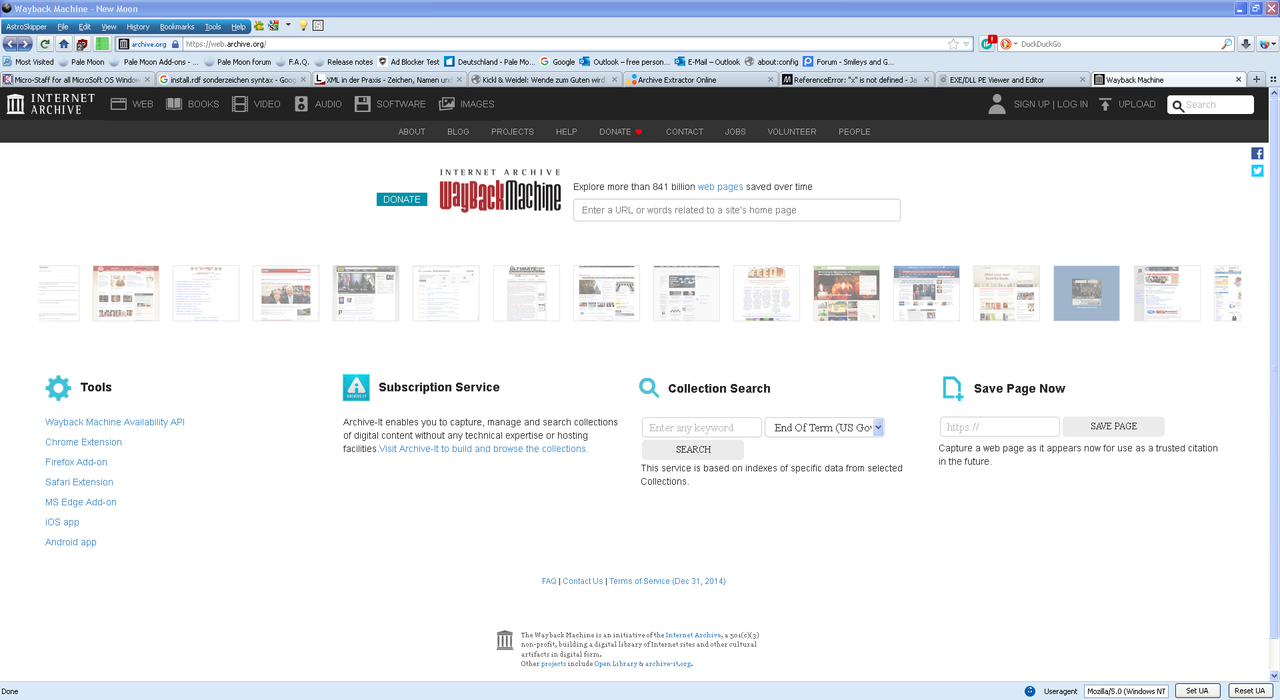This screenshot has height=700, width=1280.
Task: Open the Software media section
Action: (390, 104)
